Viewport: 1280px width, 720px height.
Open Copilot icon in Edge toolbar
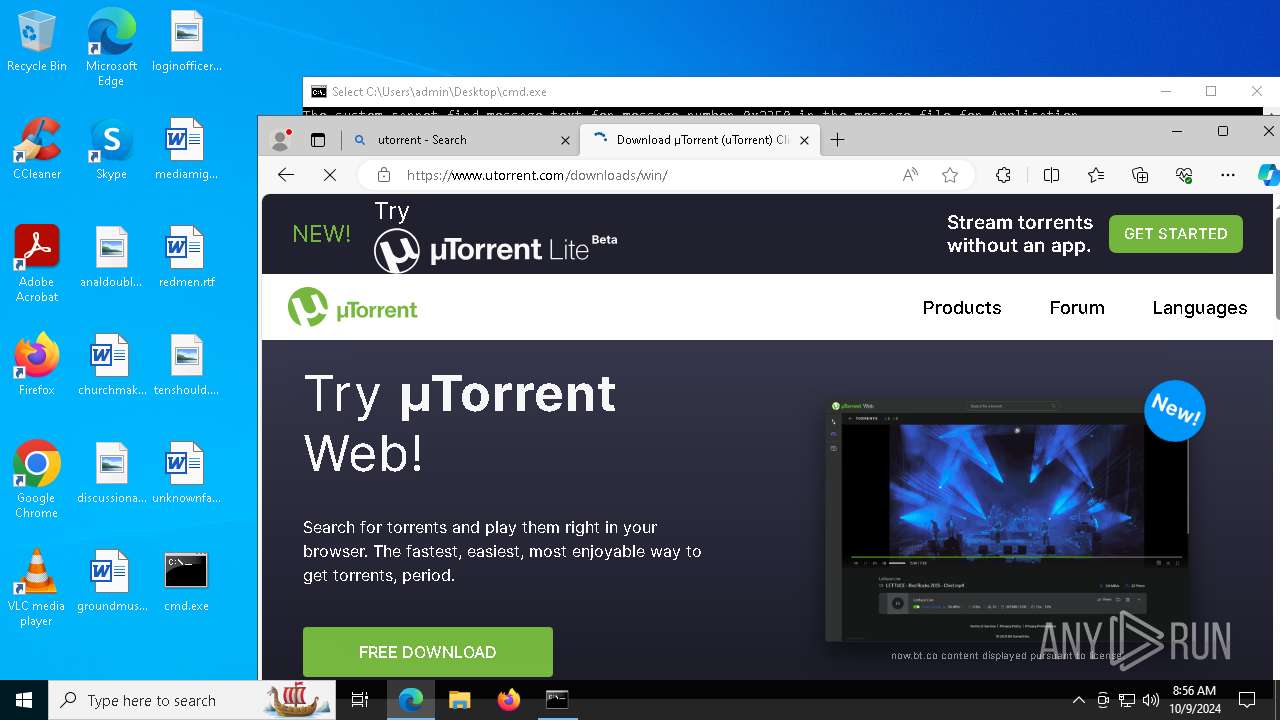[1267, 175]
